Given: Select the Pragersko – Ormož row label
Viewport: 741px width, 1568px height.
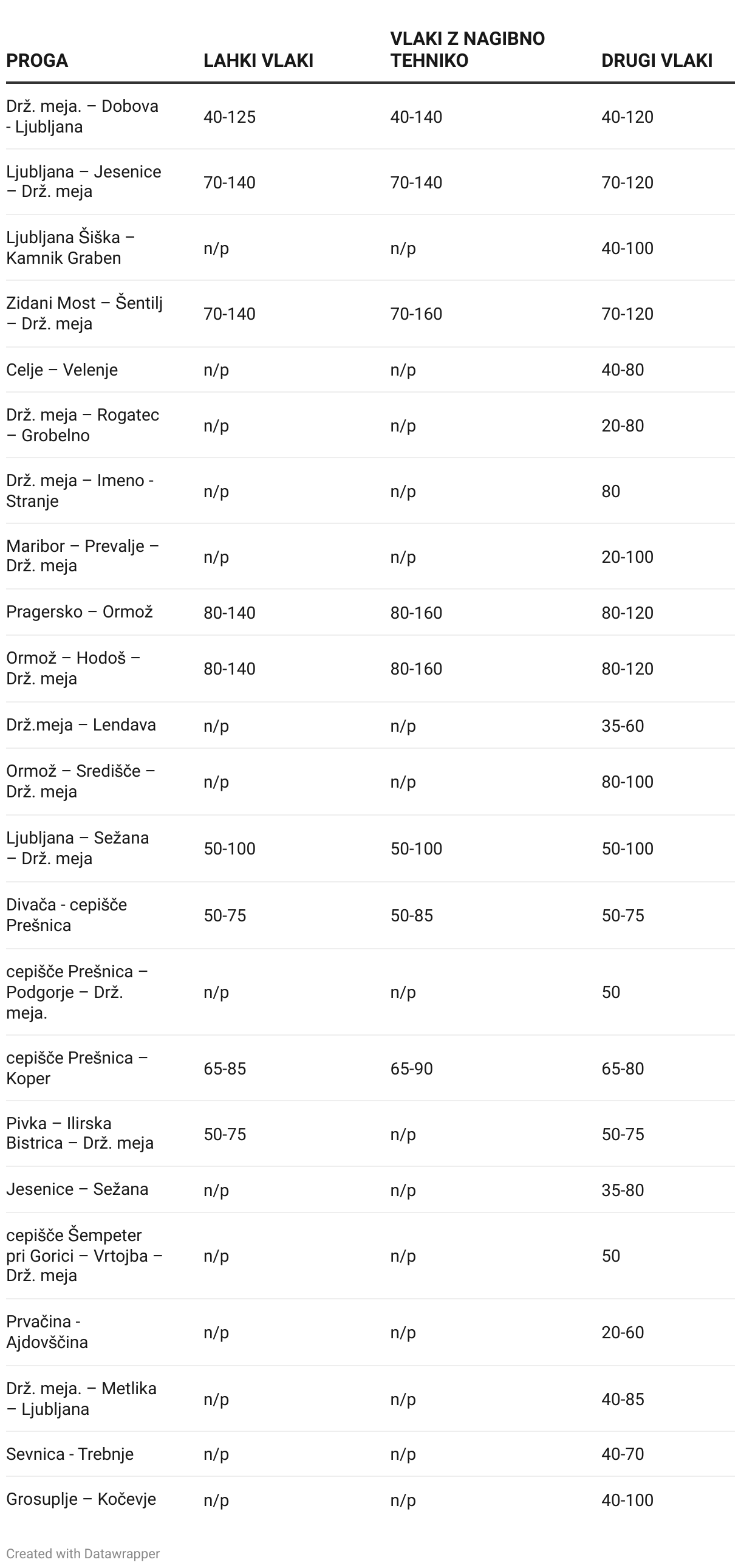Looking at the screenshot, I should [x=80, y=612].
